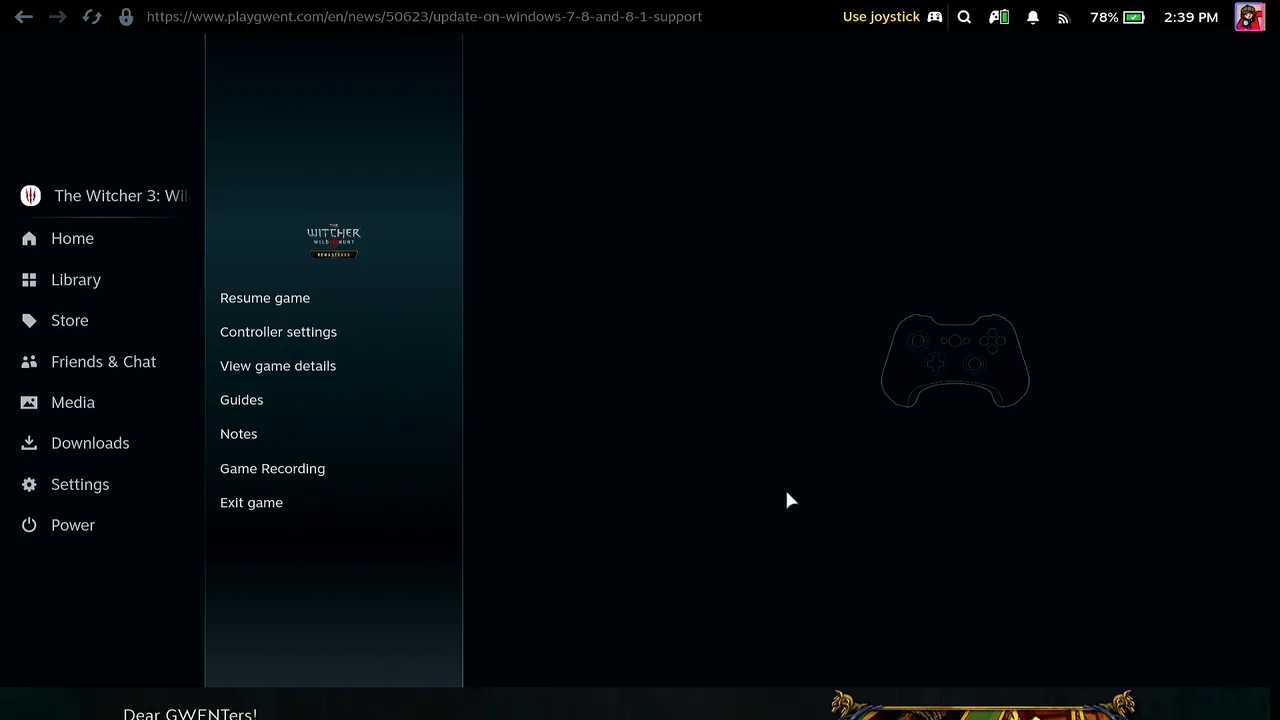1280x720 pixels.
Task: Click the Use joystick label
Action: (x=881, y=17)
